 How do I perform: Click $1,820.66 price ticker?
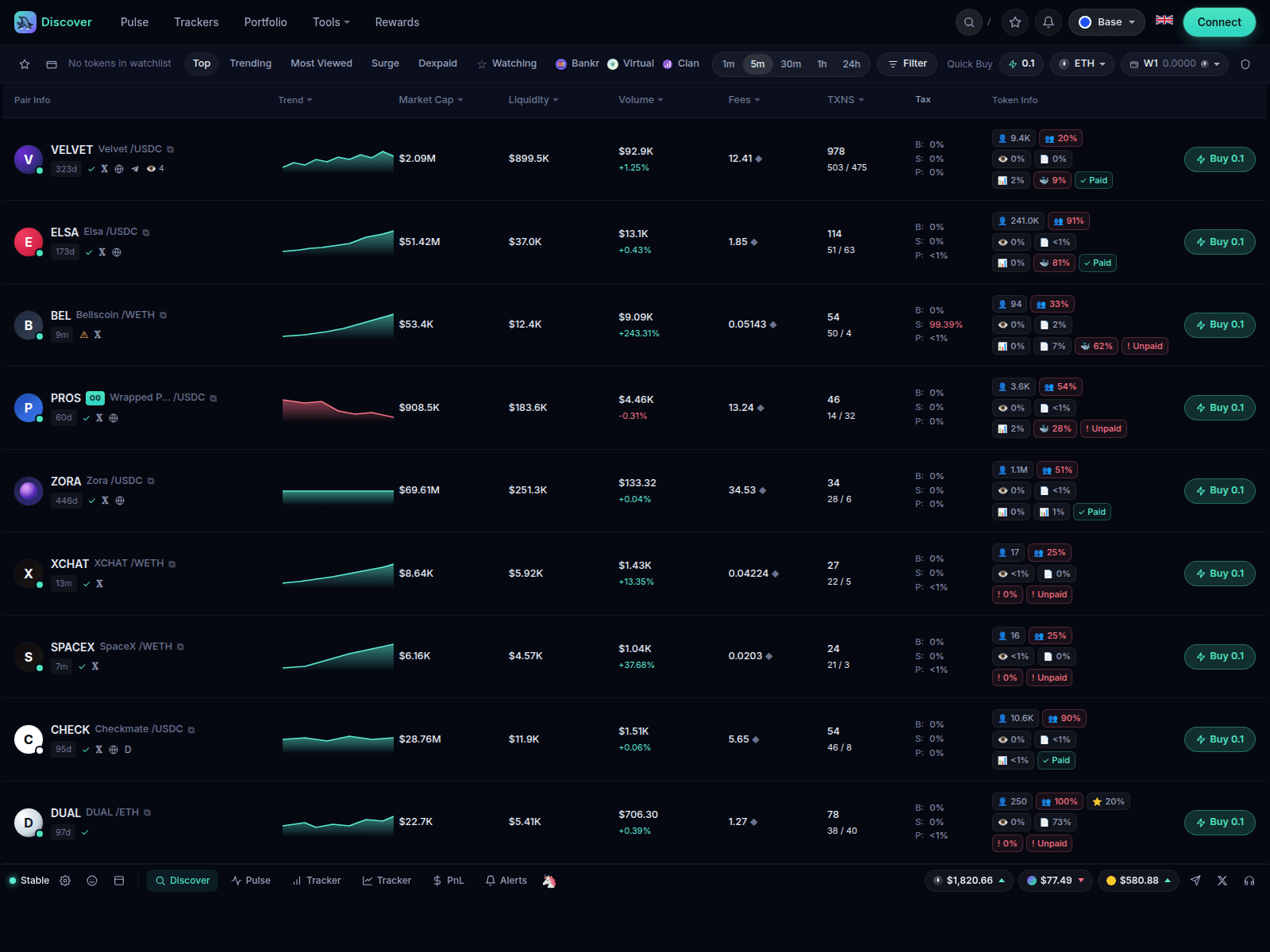[x=969, y=881]
